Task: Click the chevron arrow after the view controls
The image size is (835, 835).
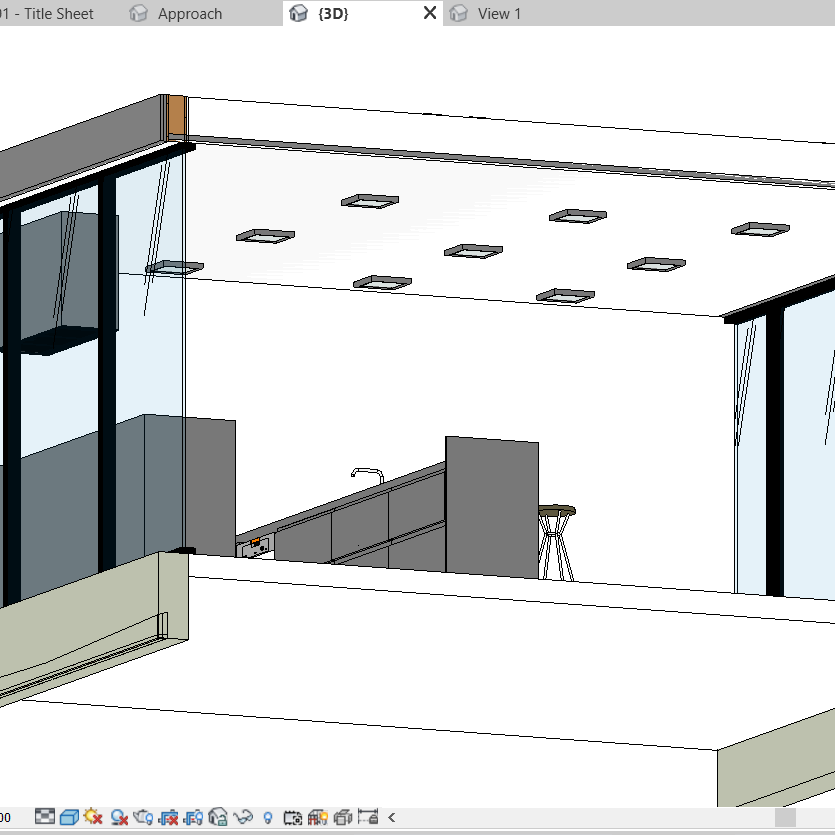Action: (x=392, y=817)
